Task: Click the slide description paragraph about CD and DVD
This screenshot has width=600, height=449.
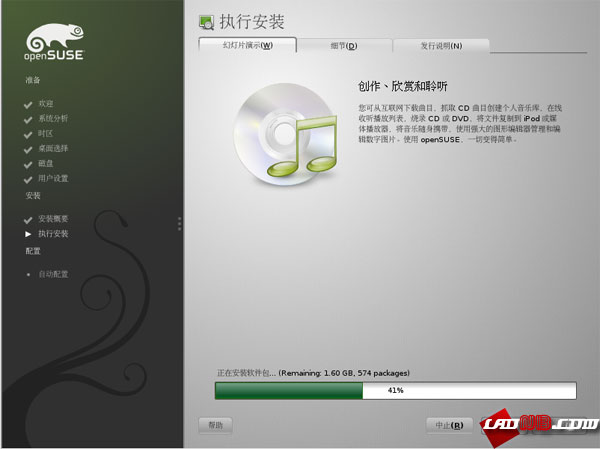Action: coord(460,124)
